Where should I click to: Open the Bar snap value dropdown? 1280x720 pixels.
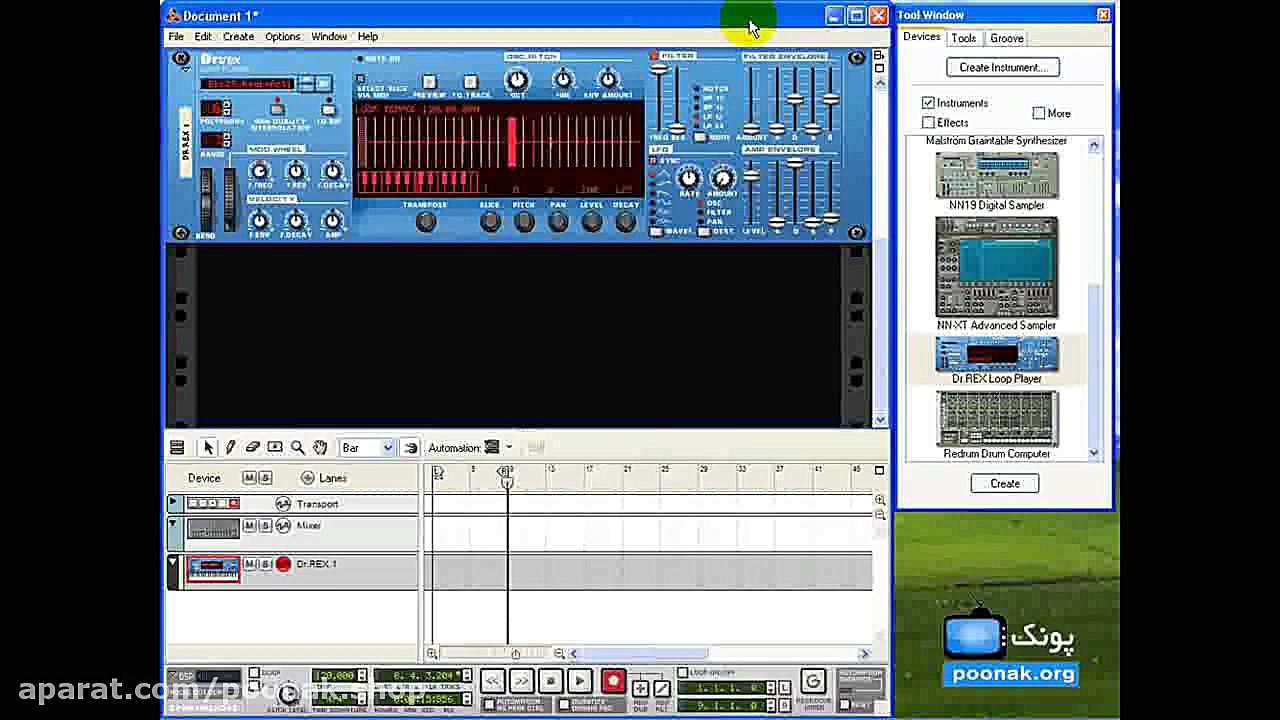tap(387, 448)
